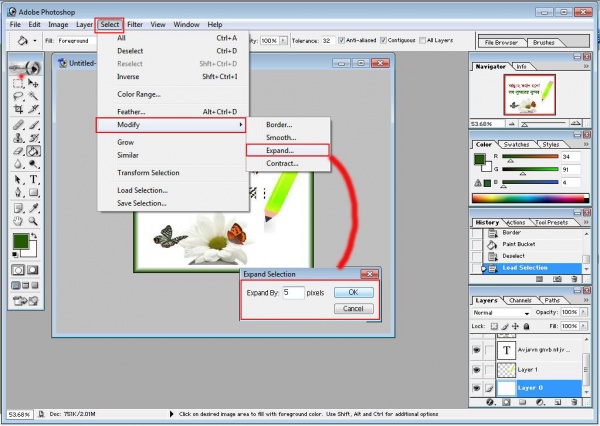
Task: Reset default foreground and background colors
Action: (15, 254)
